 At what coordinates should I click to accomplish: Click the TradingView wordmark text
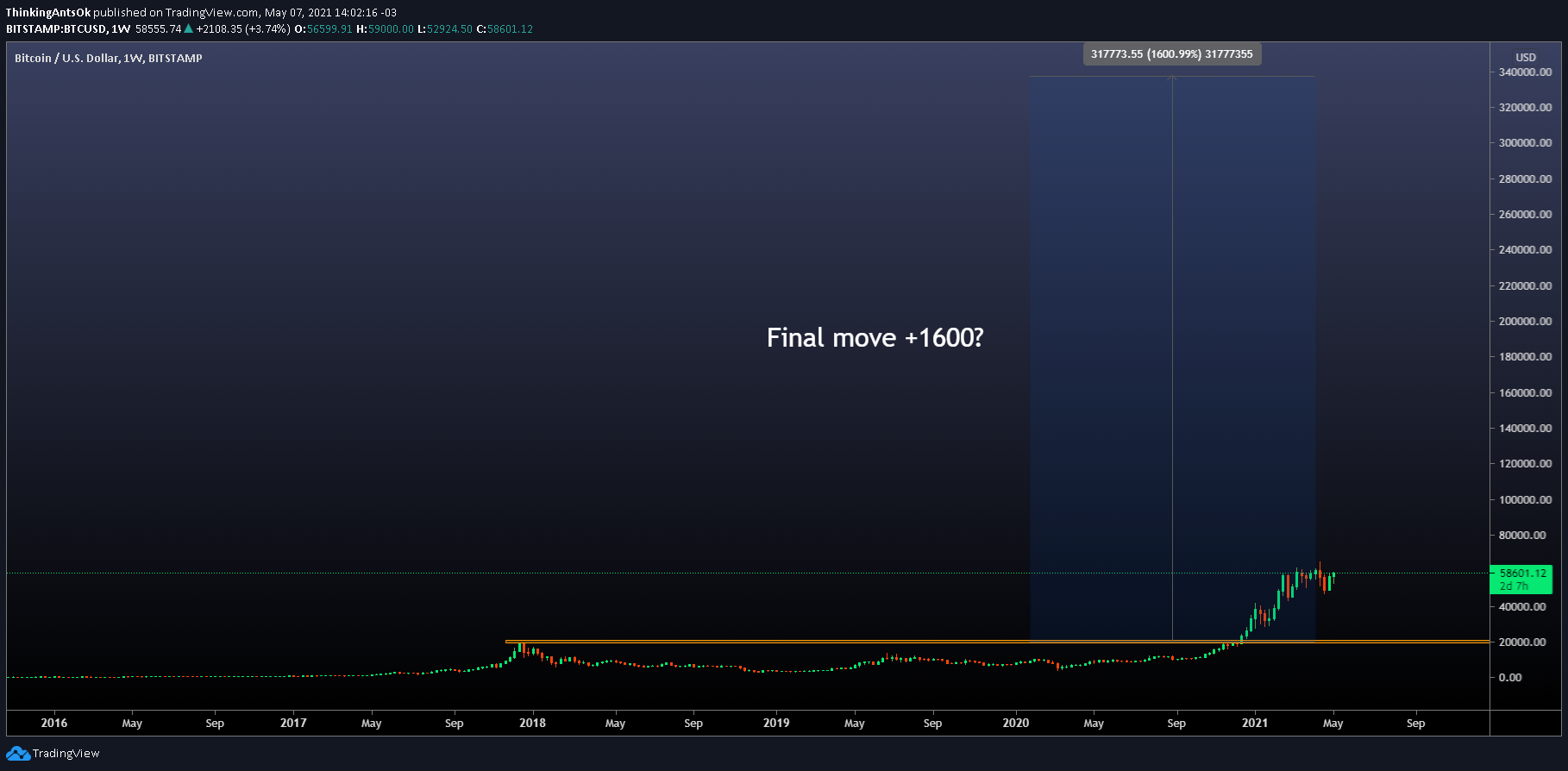click(66, 754)
